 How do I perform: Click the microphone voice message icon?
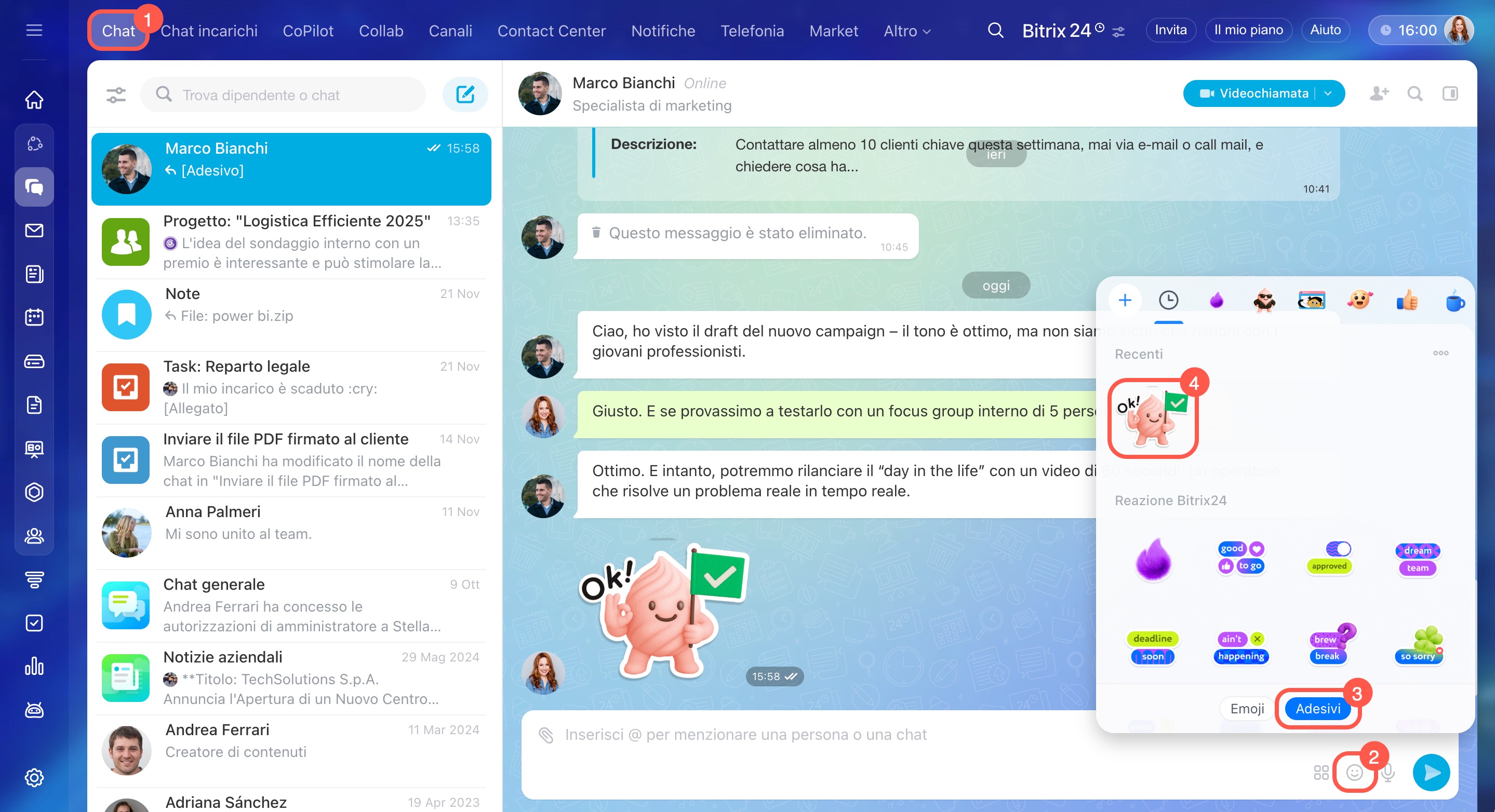point(1387,773)
